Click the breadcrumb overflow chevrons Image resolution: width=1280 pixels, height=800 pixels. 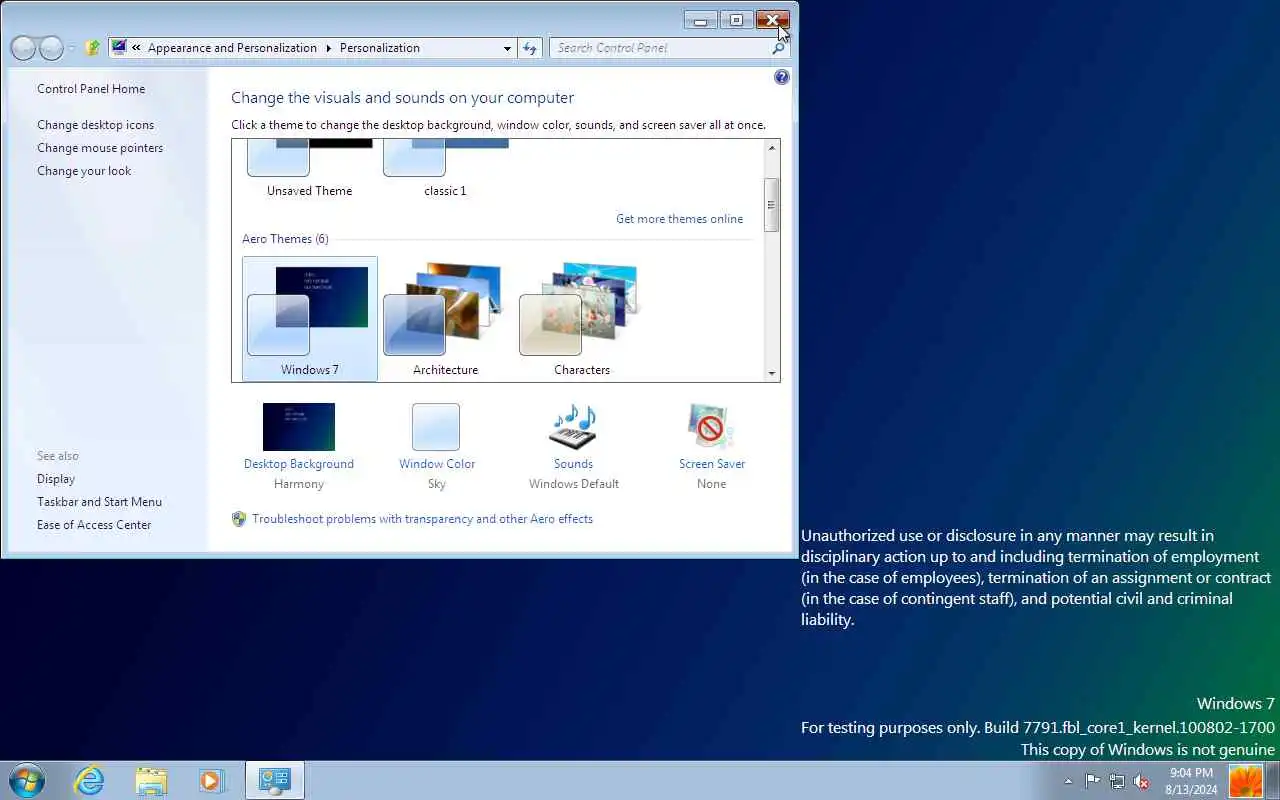tap(136, 48)
